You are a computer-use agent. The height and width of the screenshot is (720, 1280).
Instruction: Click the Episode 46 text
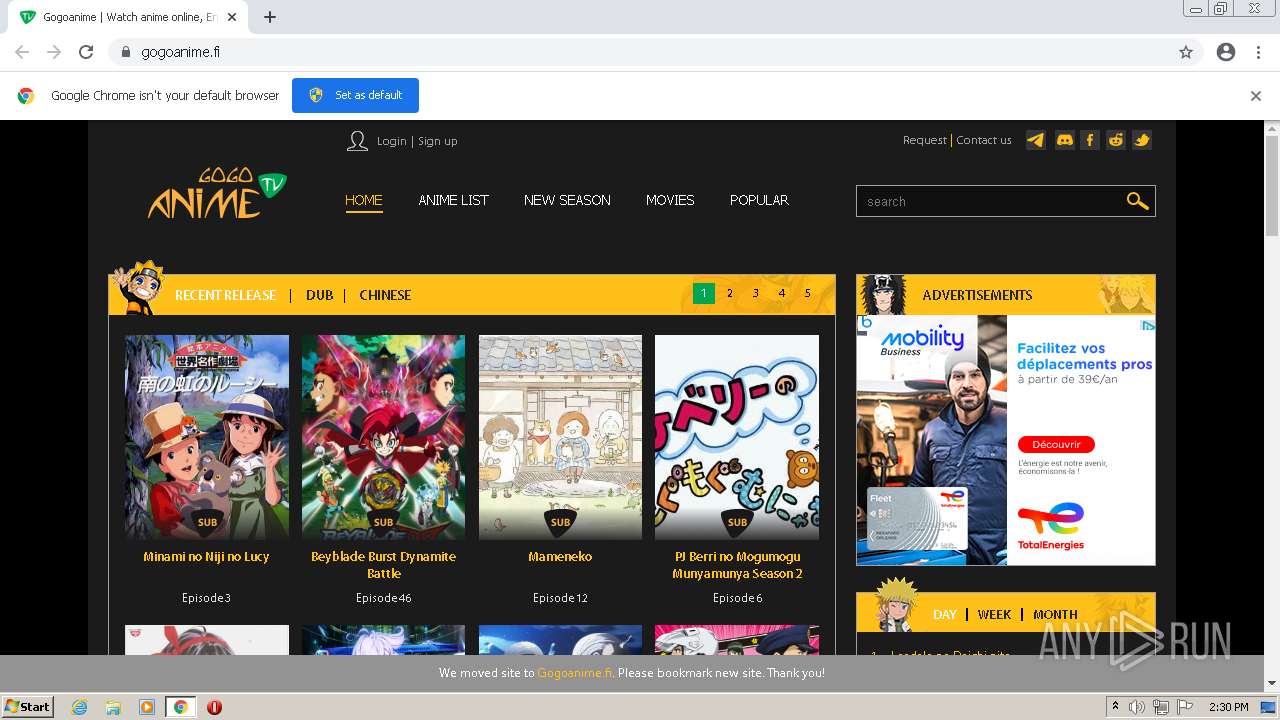coord(384,598)
